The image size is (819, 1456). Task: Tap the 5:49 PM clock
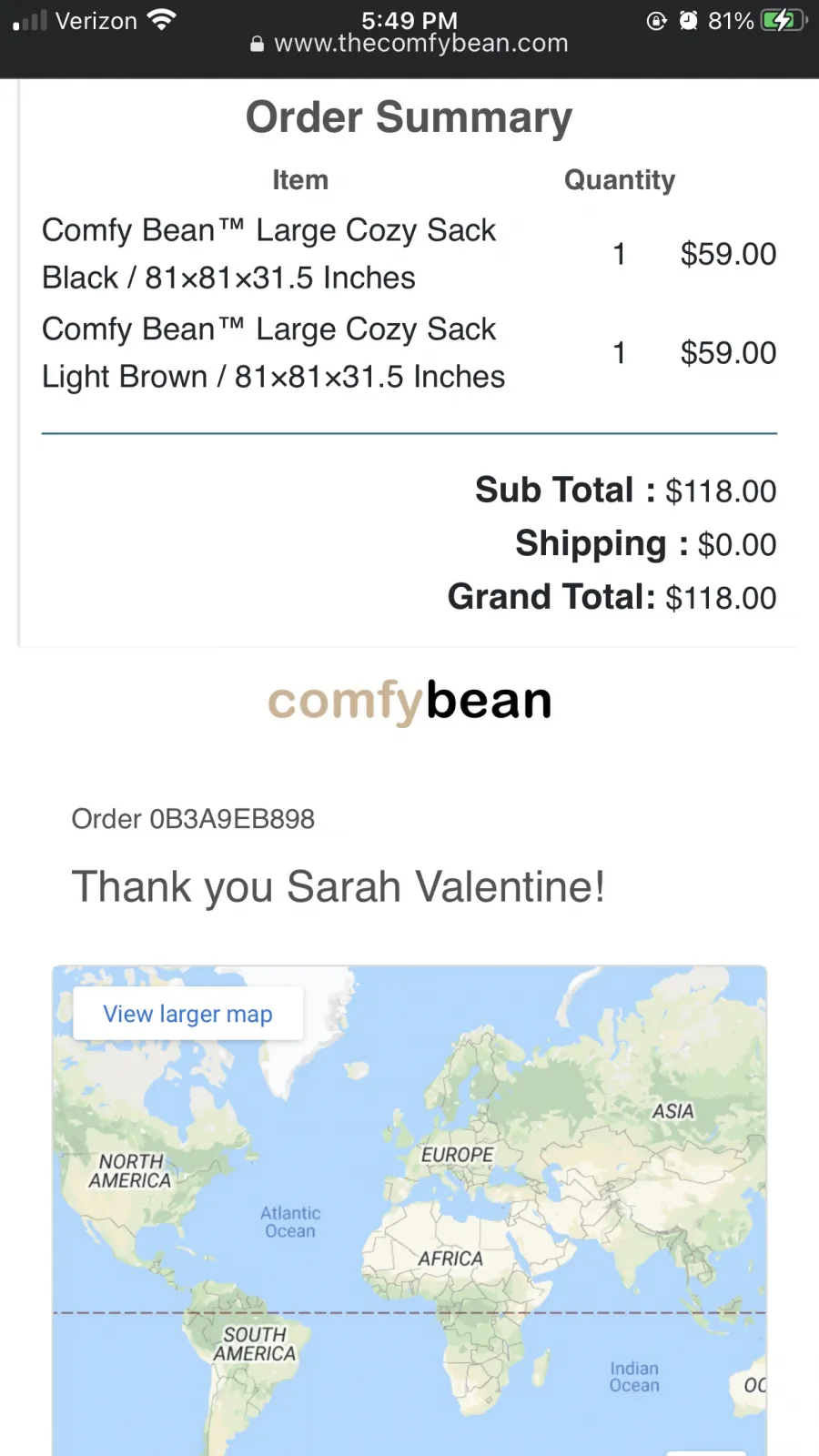(x=409, y=19)
